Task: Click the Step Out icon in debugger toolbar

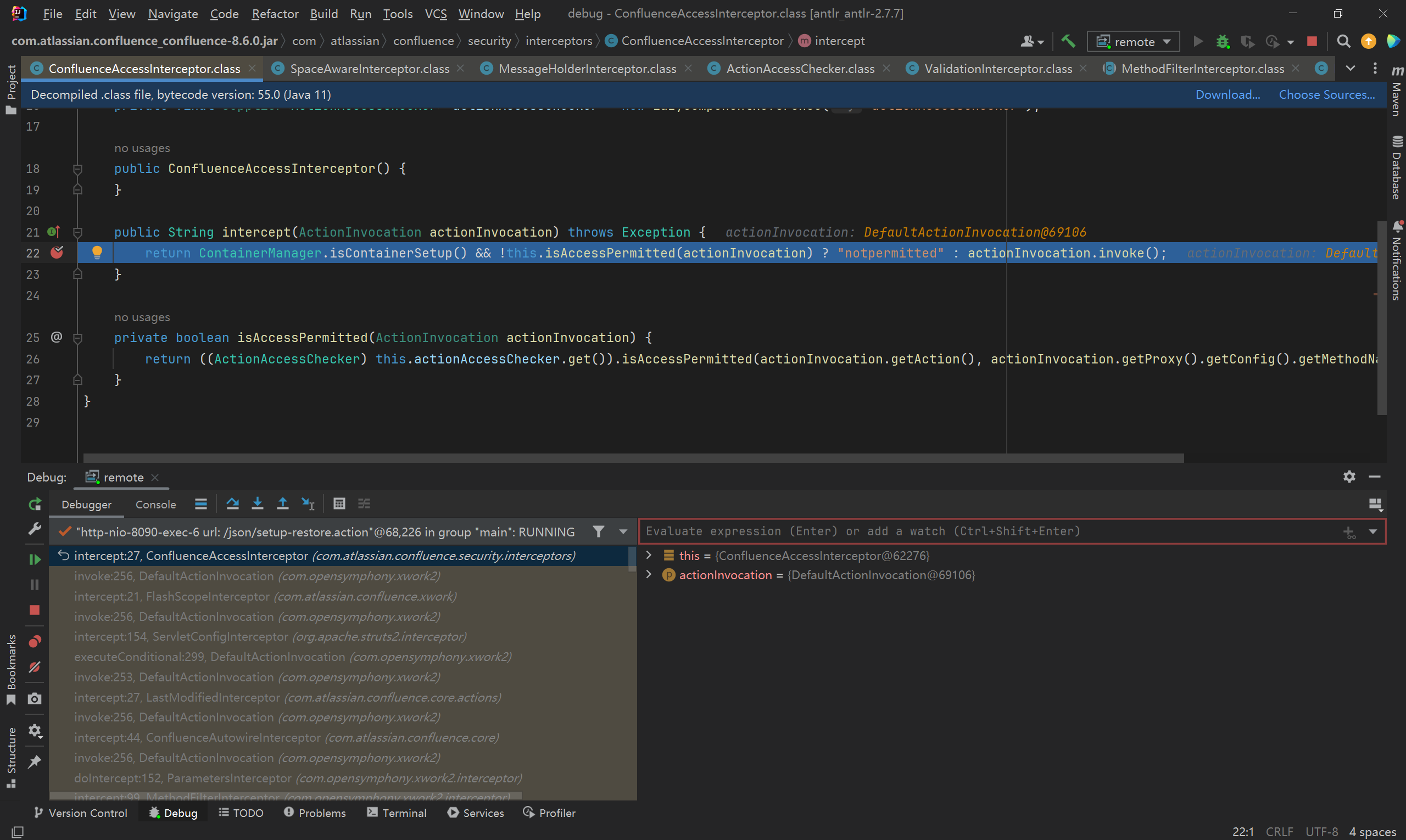Action: (x=282, y=504)
